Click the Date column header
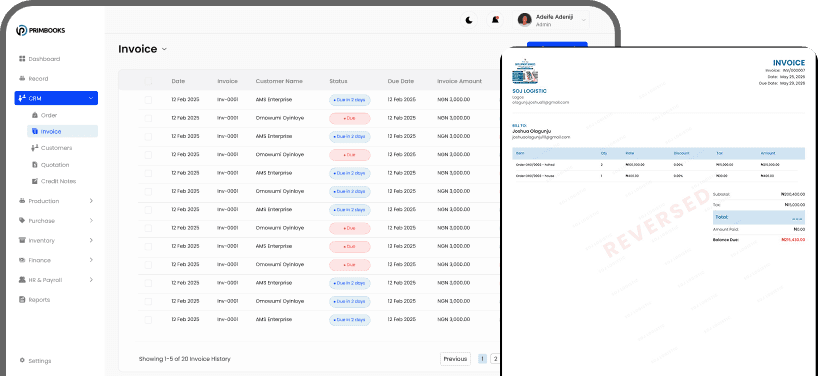This screenshot has width=819, height=376. (178, 81)
